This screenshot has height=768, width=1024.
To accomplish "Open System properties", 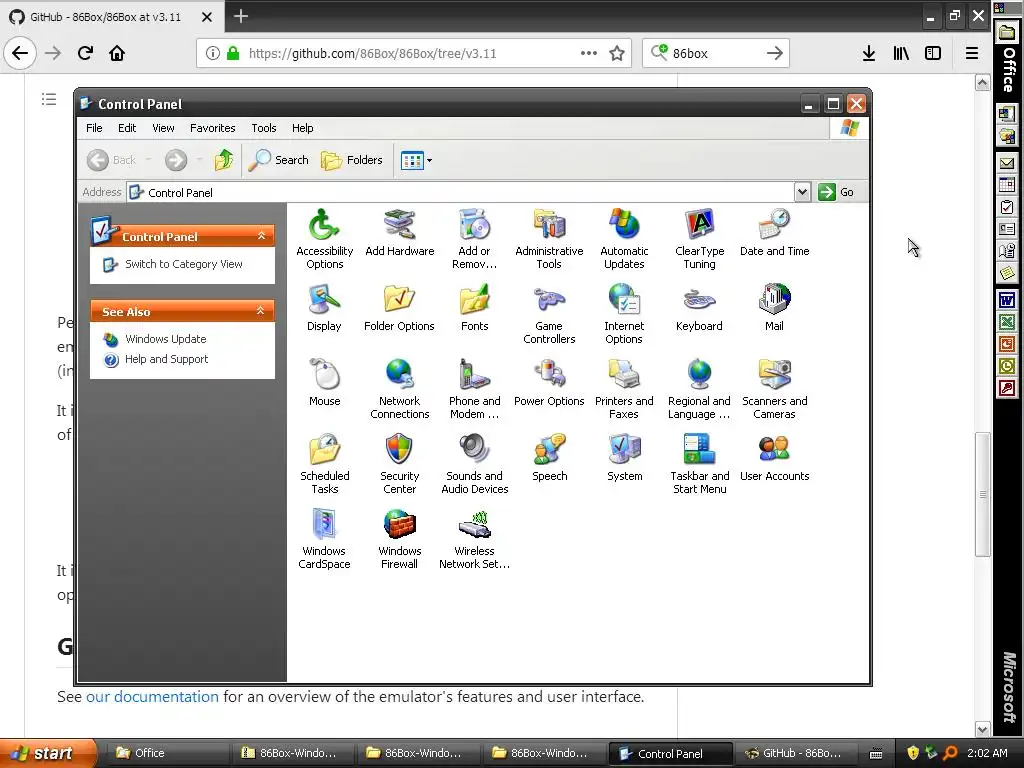I will click(624, 458).
